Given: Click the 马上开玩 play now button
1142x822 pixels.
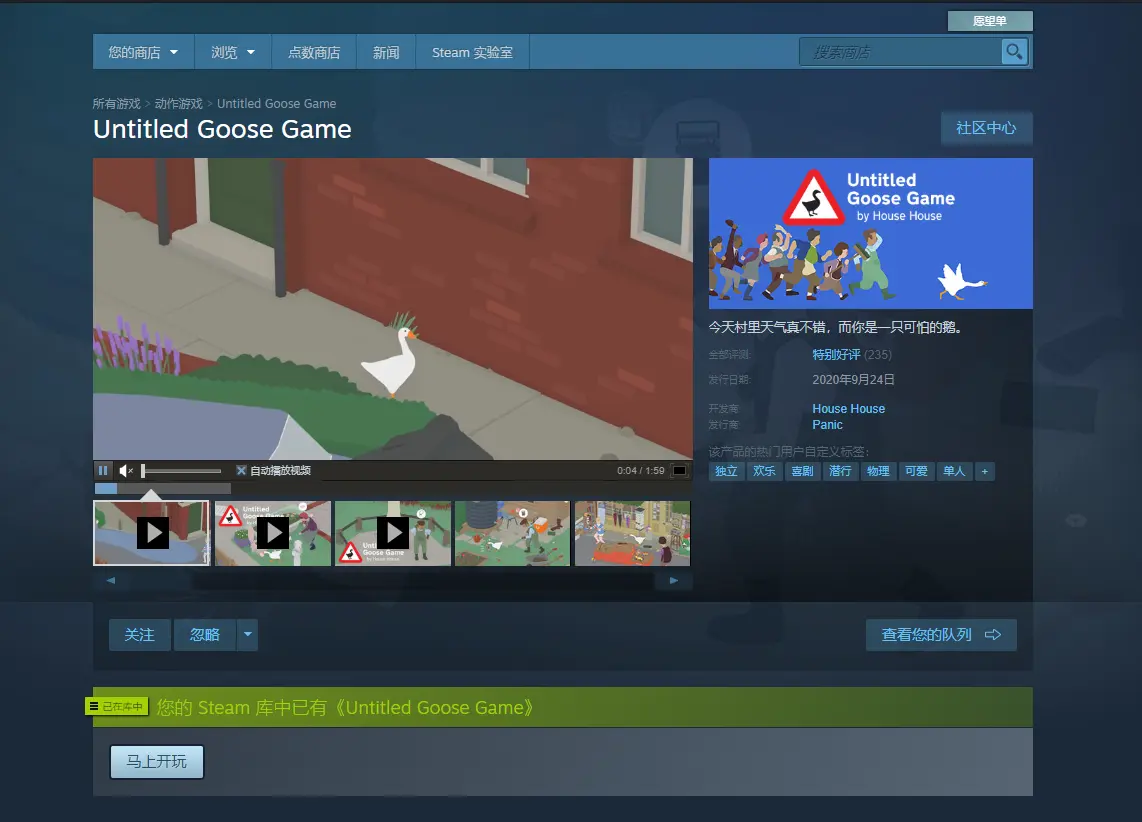Looking at the screenshot, I should coord(157,762).
